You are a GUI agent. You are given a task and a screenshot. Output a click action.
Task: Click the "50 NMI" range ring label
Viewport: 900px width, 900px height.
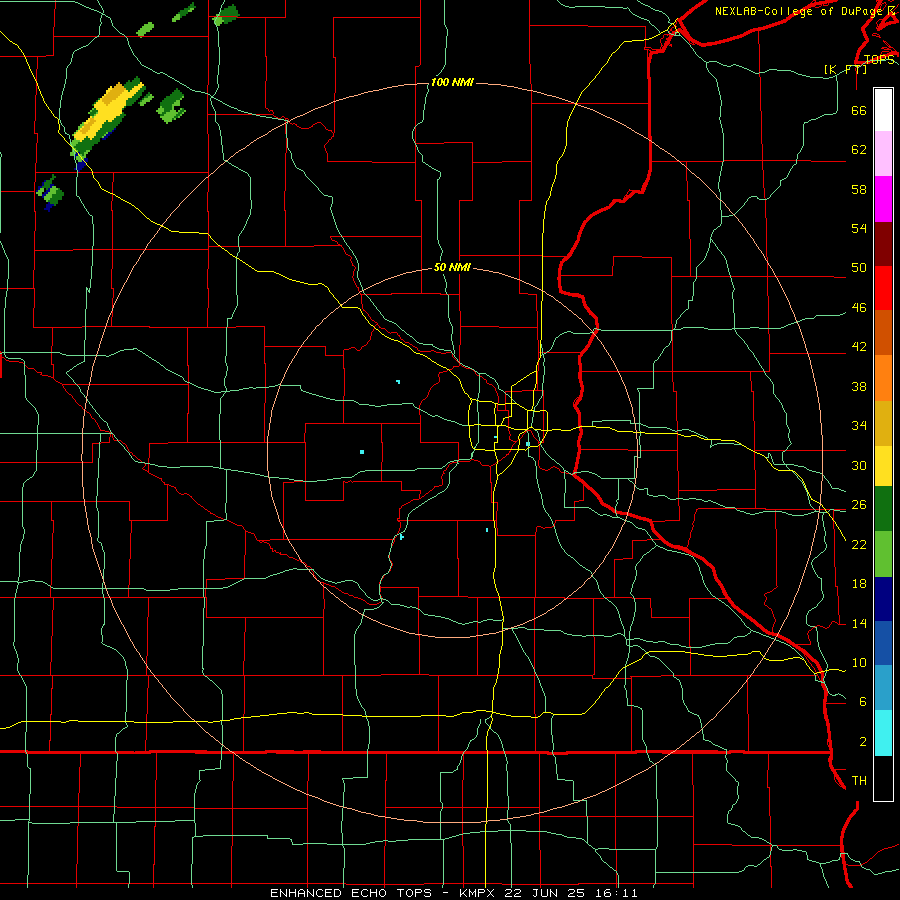tap(452, 267)
